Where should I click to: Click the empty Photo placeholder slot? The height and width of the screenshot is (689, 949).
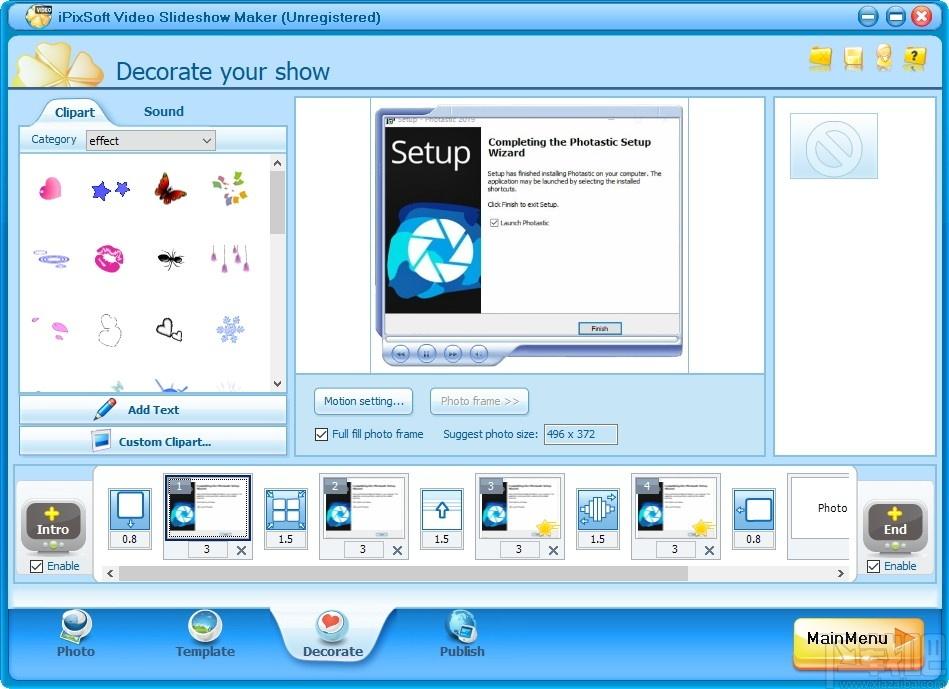point(819,507)
